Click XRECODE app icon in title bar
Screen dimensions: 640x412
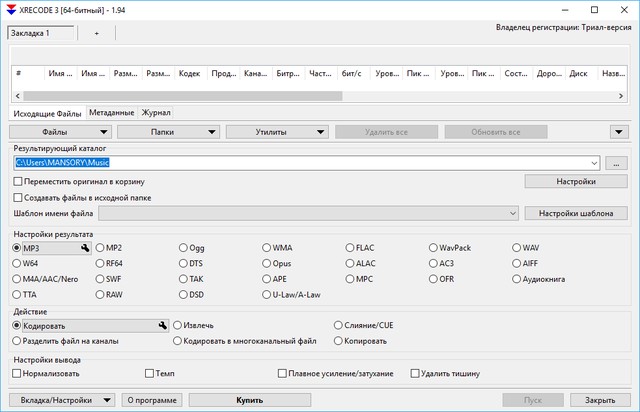(11, 9)
